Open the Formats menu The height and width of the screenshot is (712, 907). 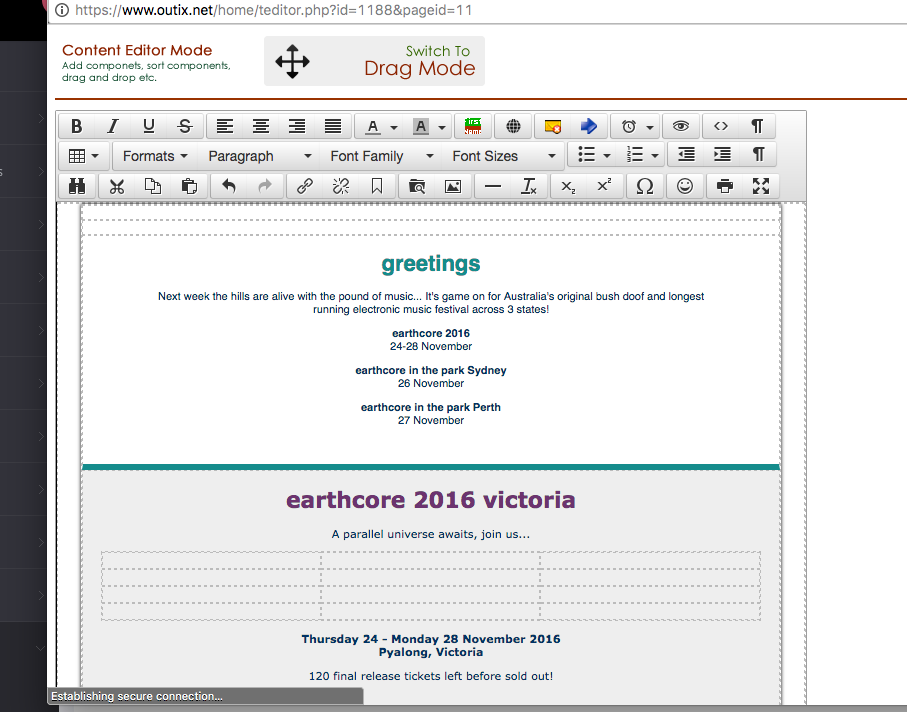155,156
